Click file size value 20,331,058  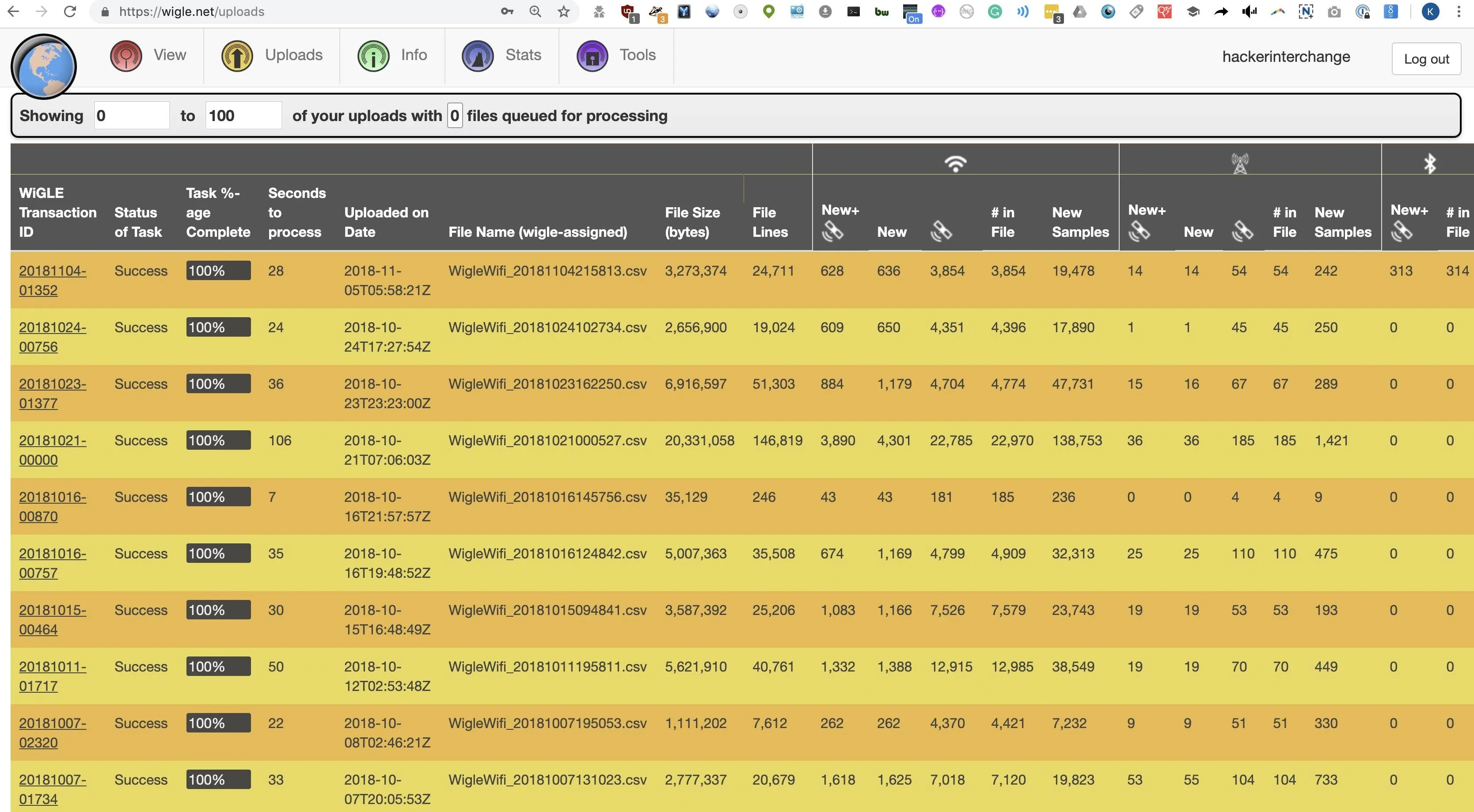(x=699, y=440)
